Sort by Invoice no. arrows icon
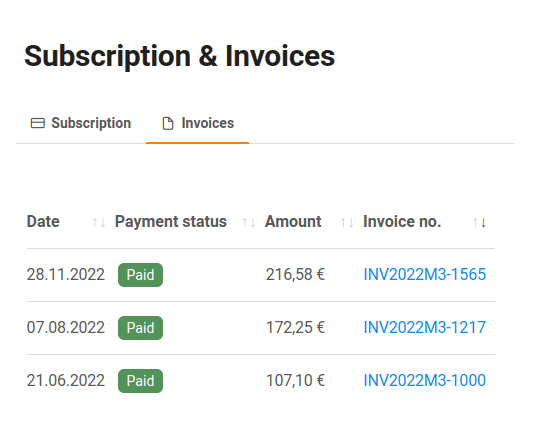This screenshot has width=533, height=429. [479, 223]
